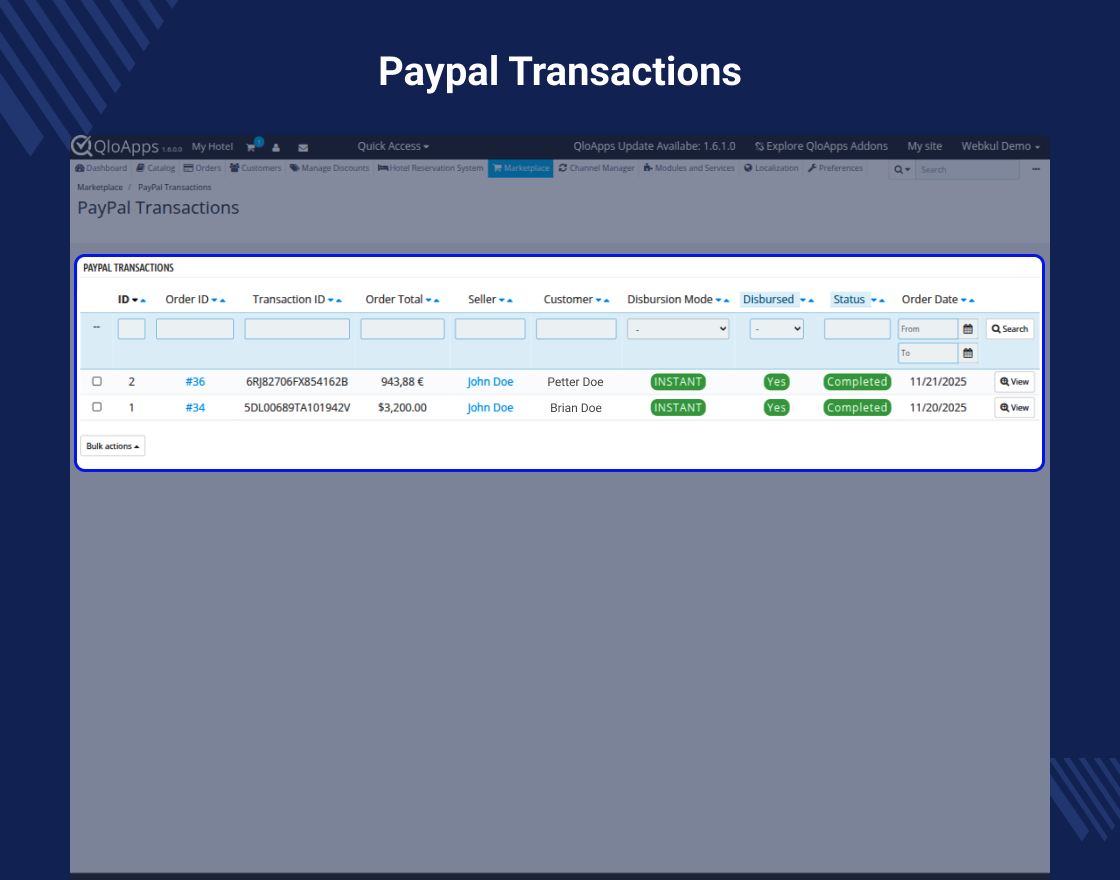The image size is (1120, 880).
Task: Open seller John Doe for order #34
Action: (490, 407)
